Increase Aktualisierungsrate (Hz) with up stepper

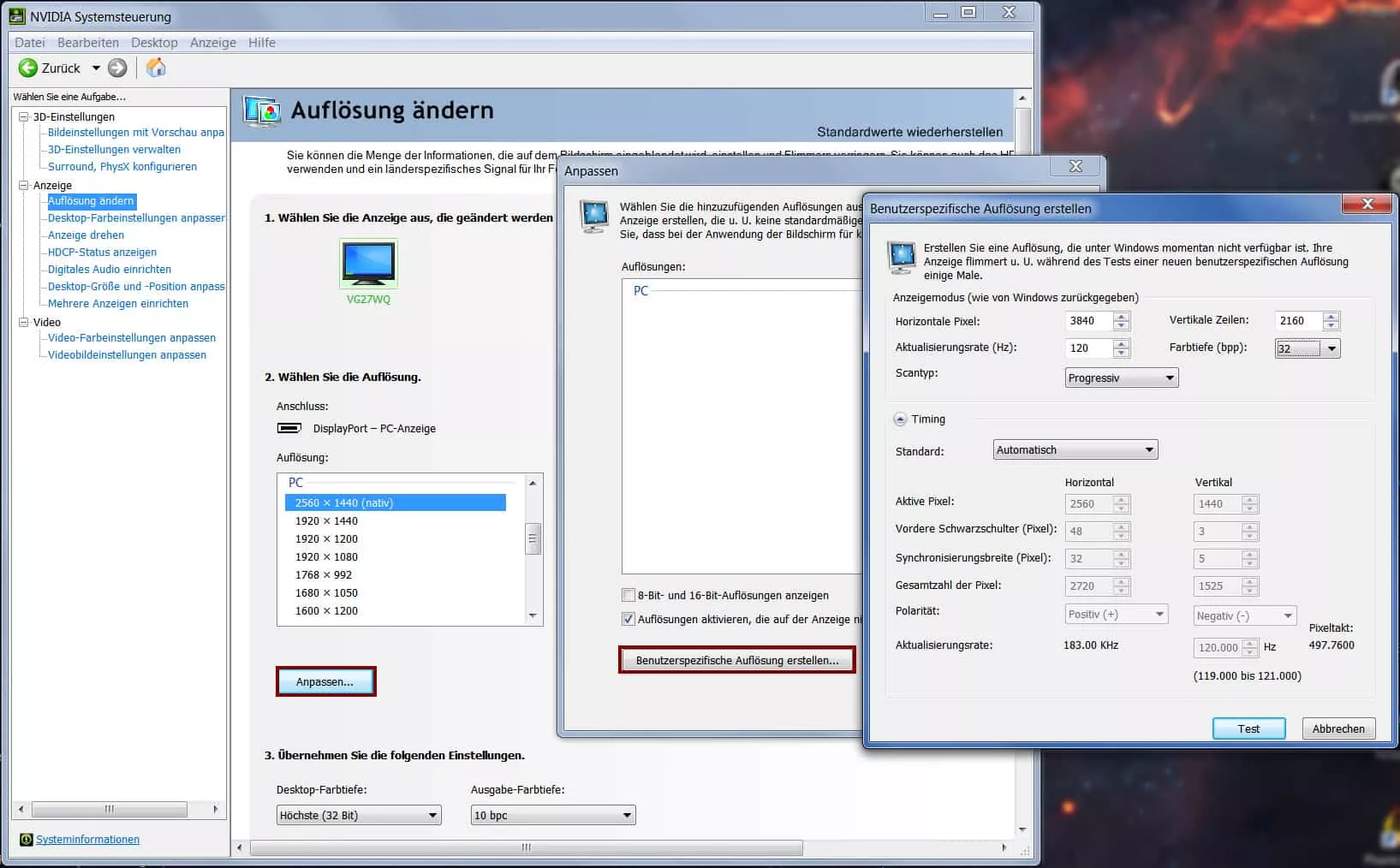coord(1122,344)
